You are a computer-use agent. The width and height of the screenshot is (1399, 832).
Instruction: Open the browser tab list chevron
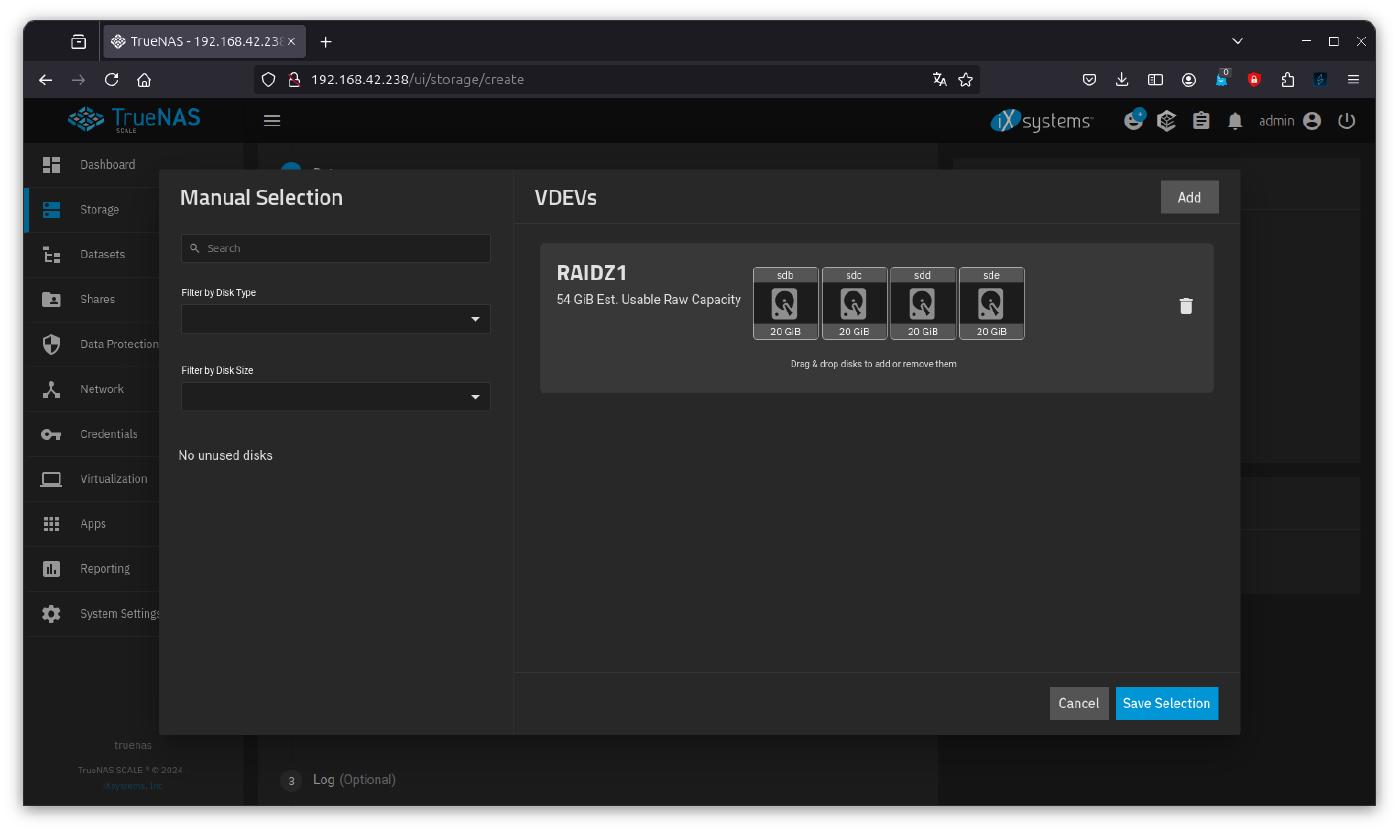(x=1237, y=42)
